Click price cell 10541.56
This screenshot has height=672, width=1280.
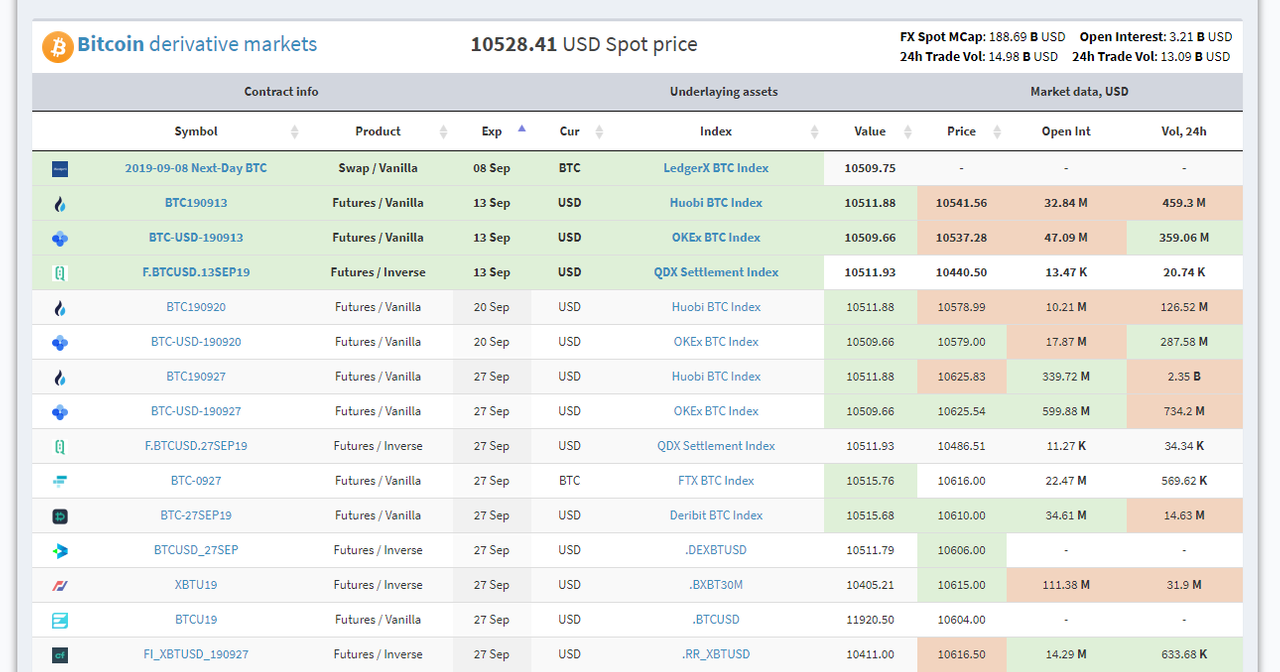[x=961, y=203]
